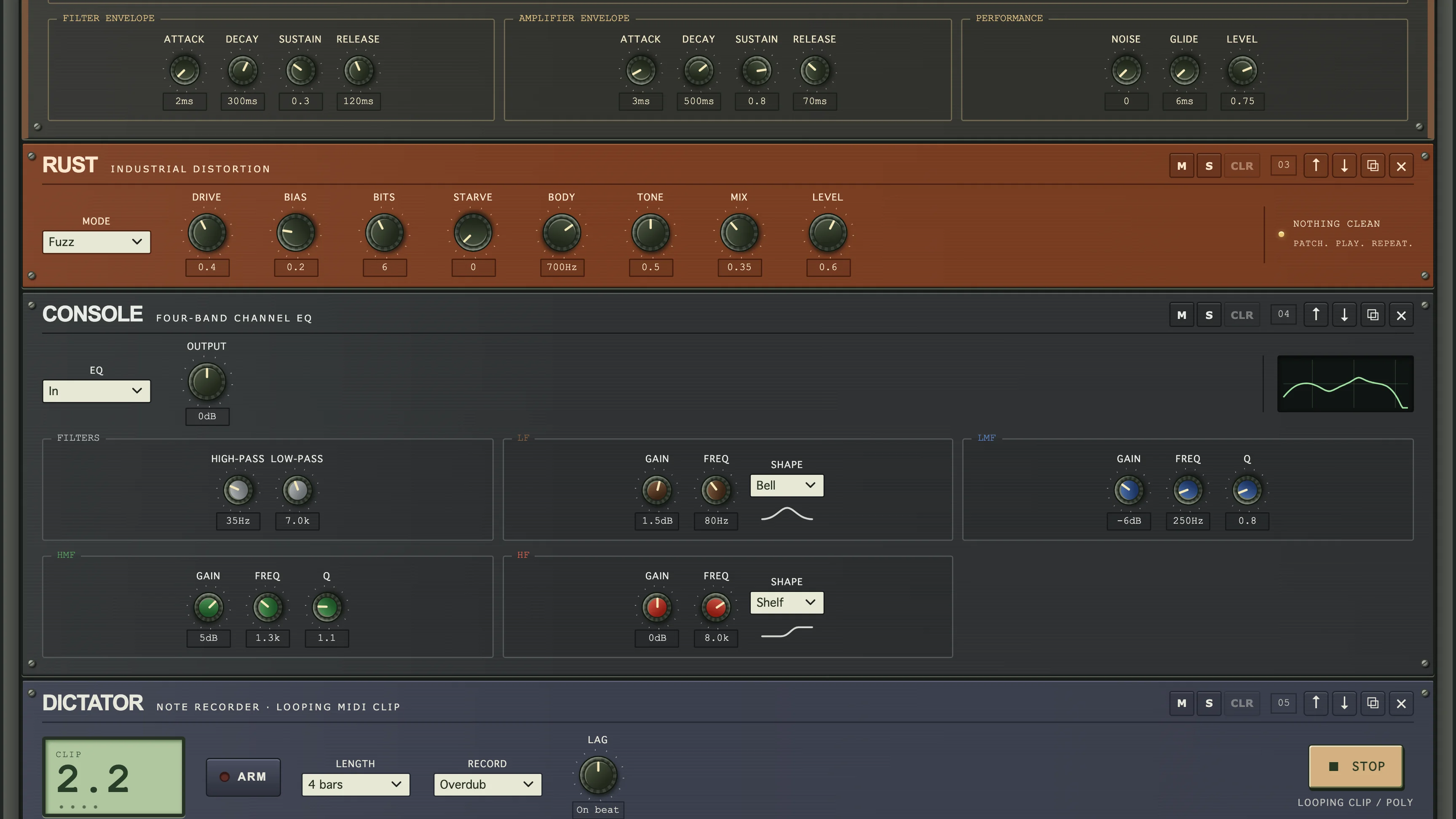This screenshot has height=819, width=1456.
Task: Open the Length dropdown showing 4 bars
Action: pyautogui.click(x=356, y=784)
